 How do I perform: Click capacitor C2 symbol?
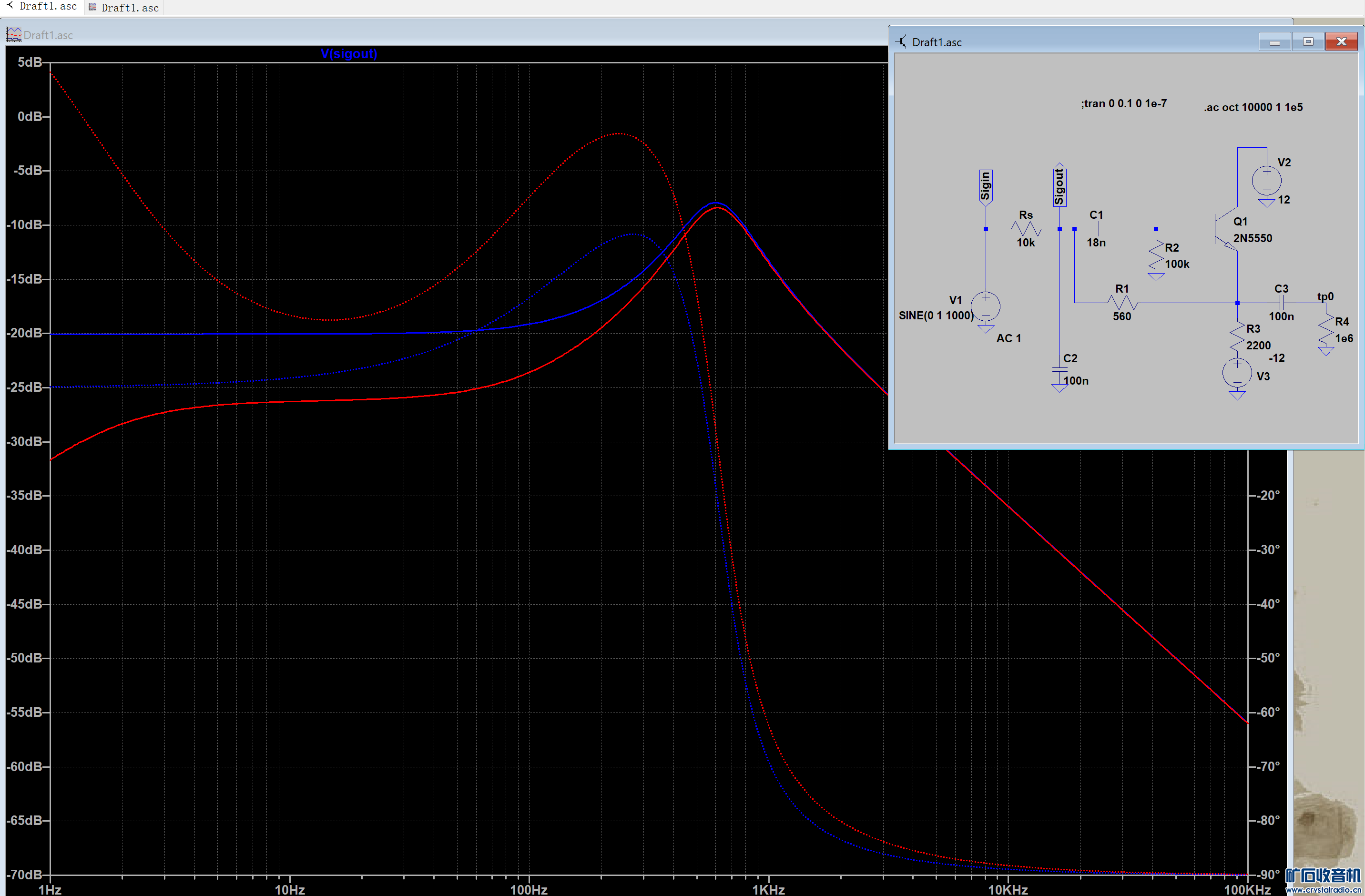pos(1059,370)
